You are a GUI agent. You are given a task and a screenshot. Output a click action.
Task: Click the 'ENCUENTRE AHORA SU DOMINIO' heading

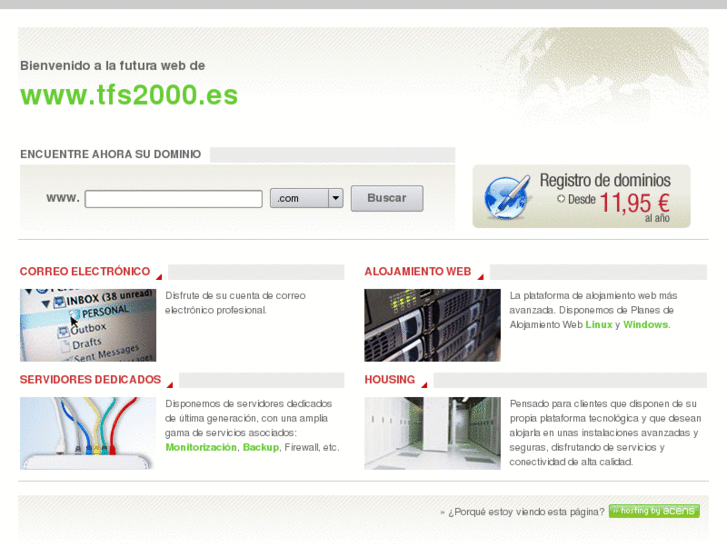pos(111,154)
